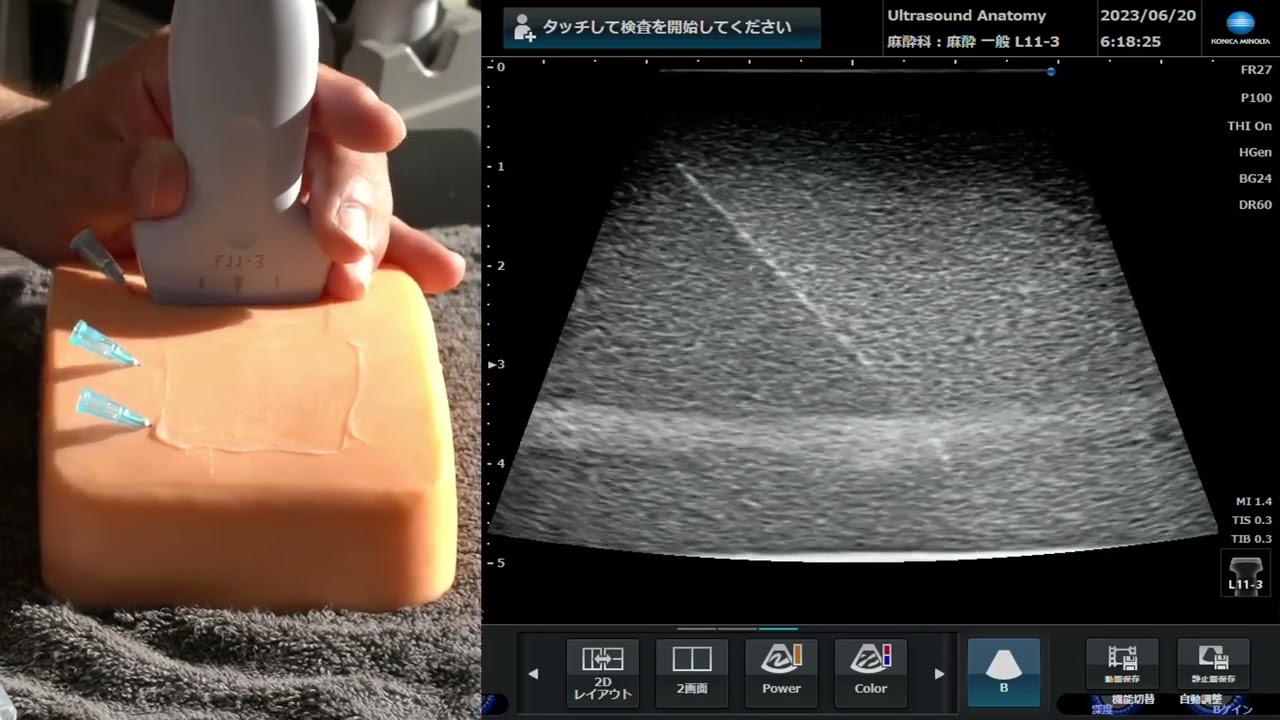Click the Ultrasound Anatomy title
Image resolution: width=1280 pixels, height=720 pixels.
[966, 16]
